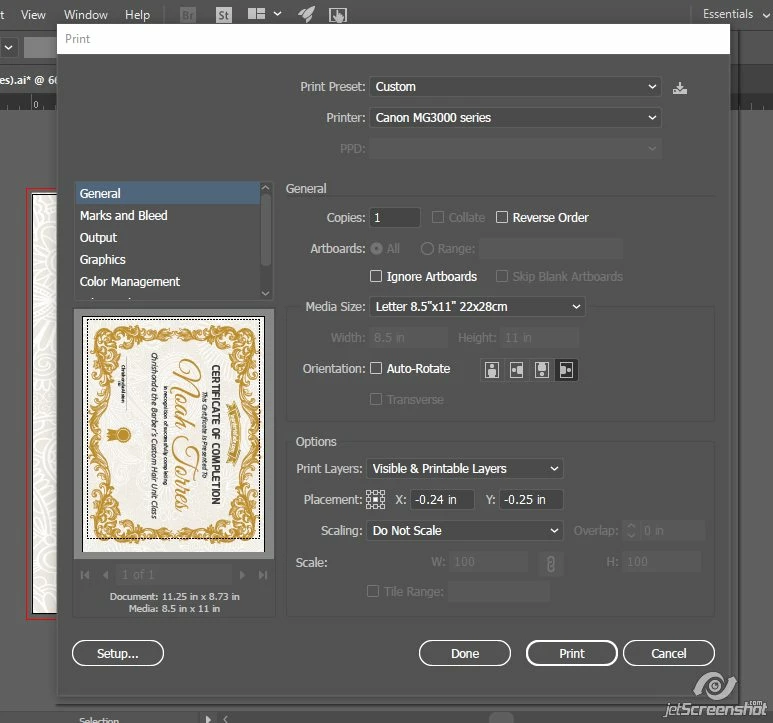Screen dimensions: 773x723
Task: Enable Reverse Order checkbox
Action: pos(501,217)
